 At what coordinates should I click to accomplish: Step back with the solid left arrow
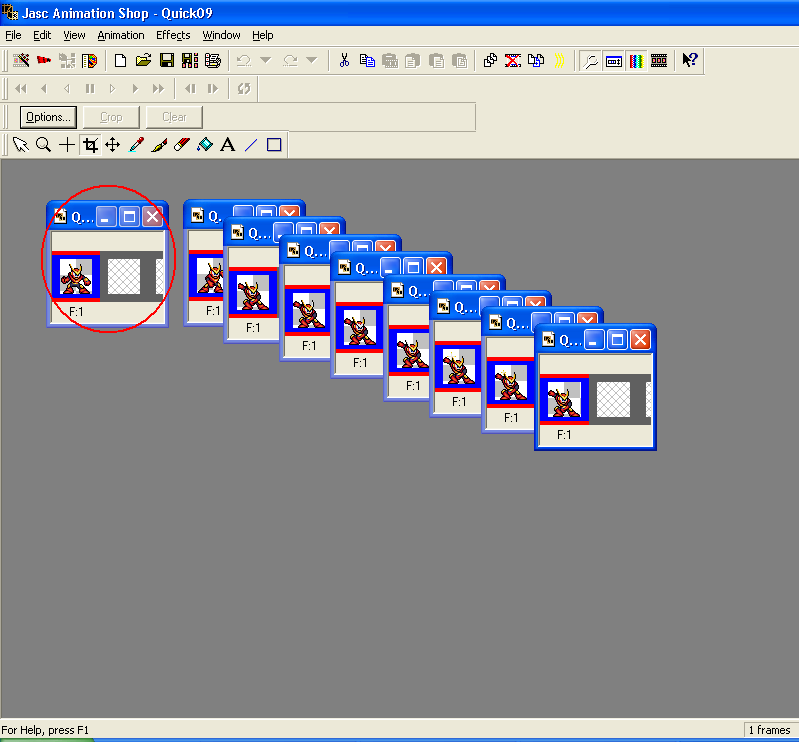[x=44, y=89]
